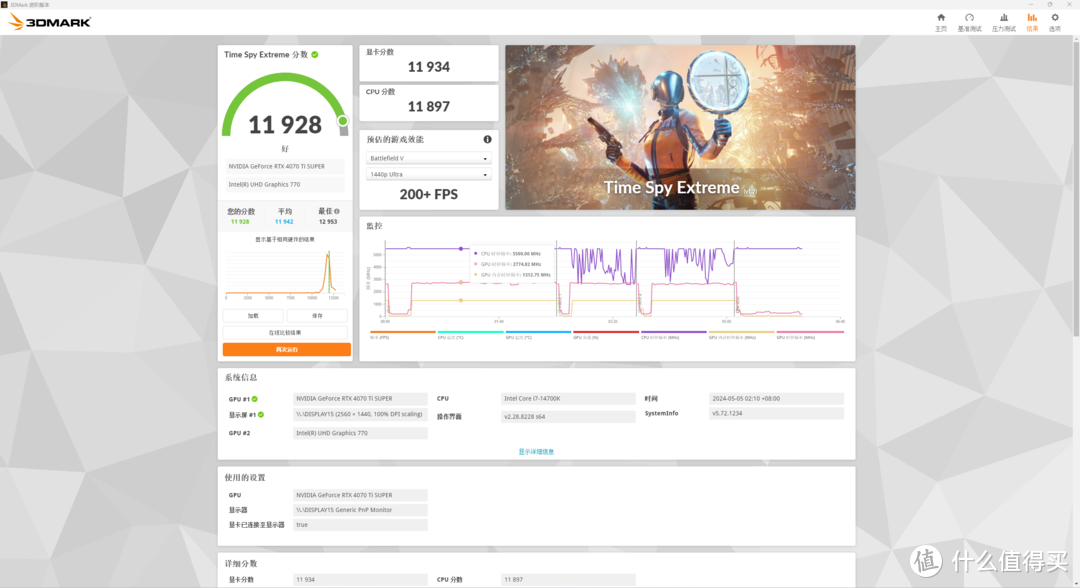Click the 平均 score 11 942

(284, 222)
